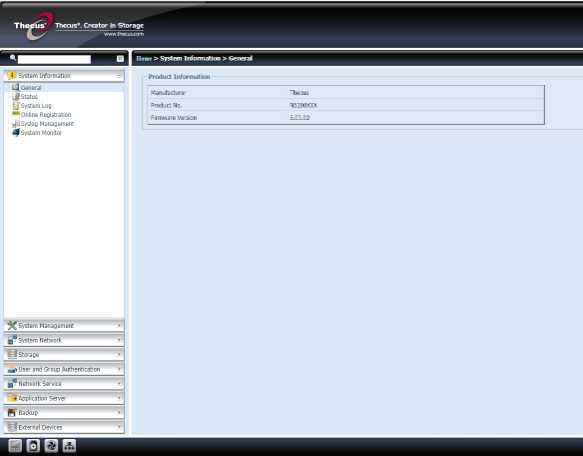Open Syslog Management
Image resolution: width=583 pixels, height=456 pixels.
tap(47, 124)
